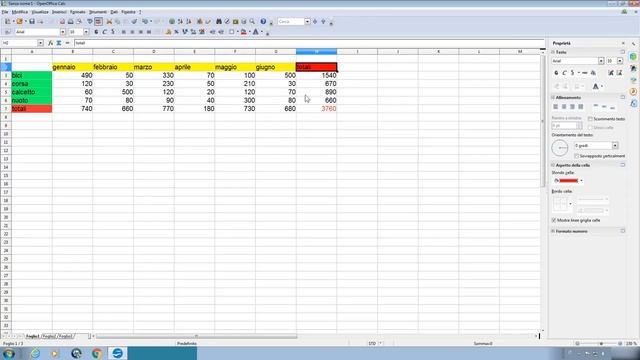Switch to Foglio3 sheet tab
Image resolution: width=640 pixels, height=360 pixels.
pos(65,336)
